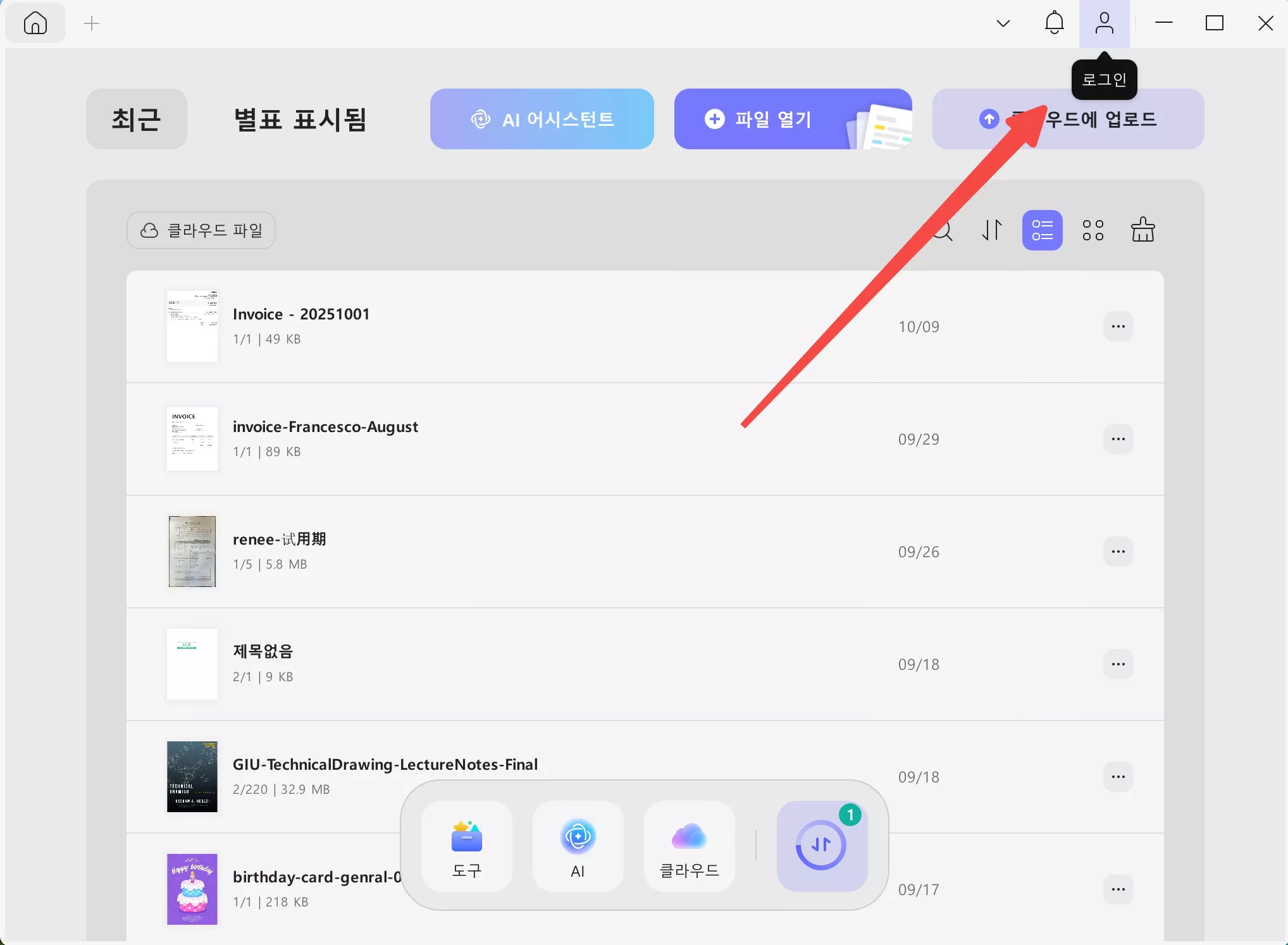The height and width of the screenshot is (945, 1288).
Task: Switch to grid thumbnail view
Action: click(1093, 230)
